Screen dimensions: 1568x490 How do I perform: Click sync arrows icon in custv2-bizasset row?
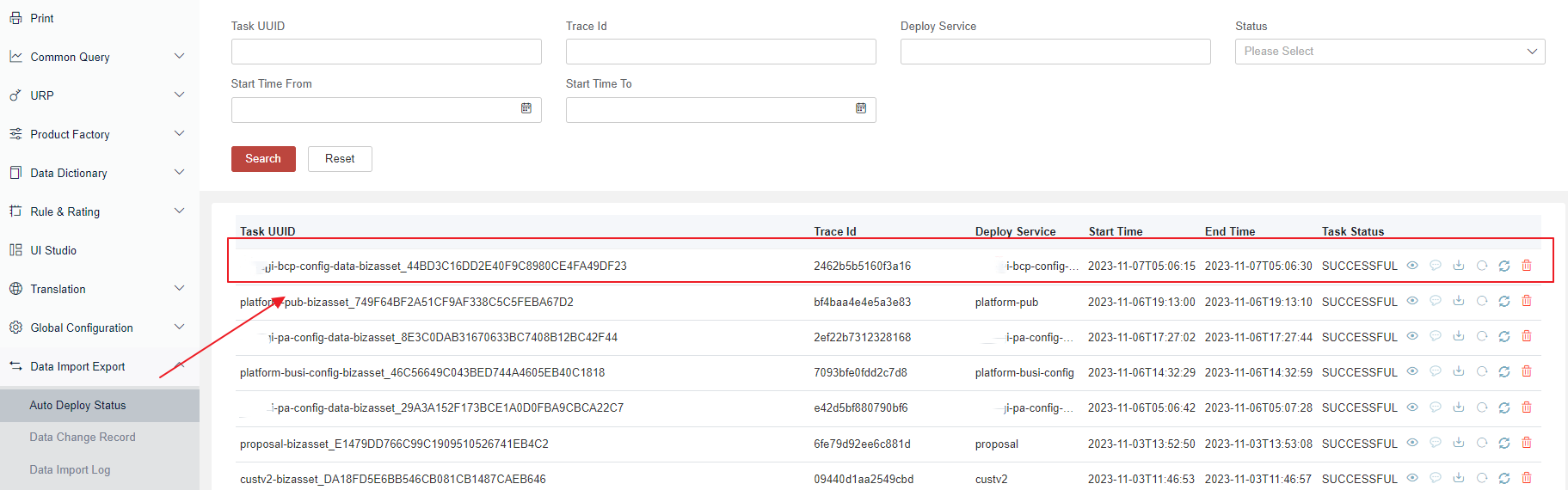pyautogui.click(x=1504, y=478)
